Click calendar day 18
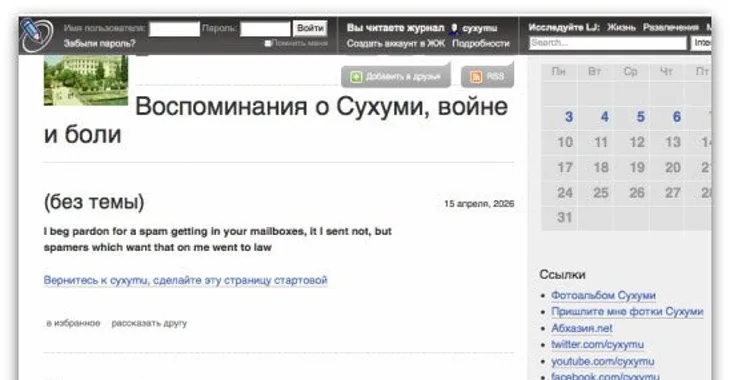The height and width of the screenshot is (380, 730). [601, 167]
